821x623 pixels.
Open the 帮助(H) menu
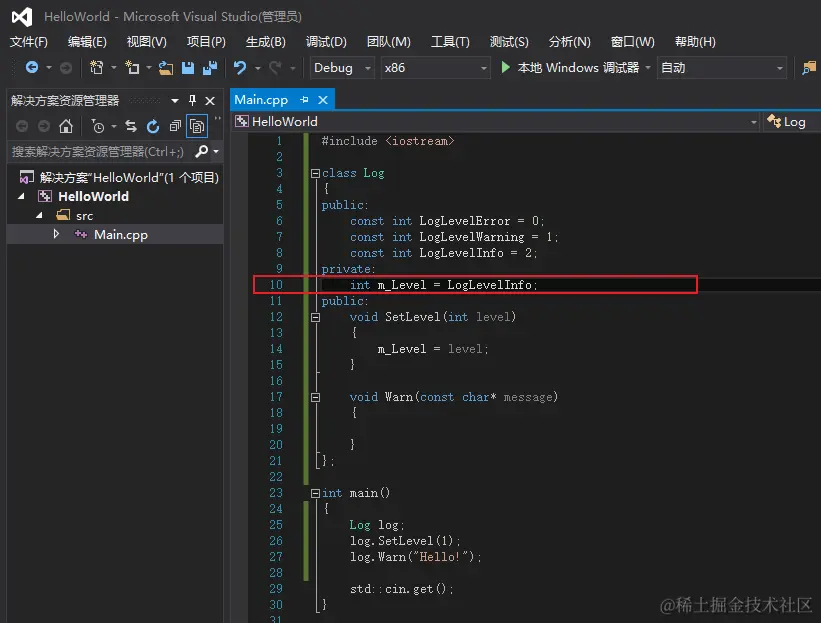click(x=695, y=42)
